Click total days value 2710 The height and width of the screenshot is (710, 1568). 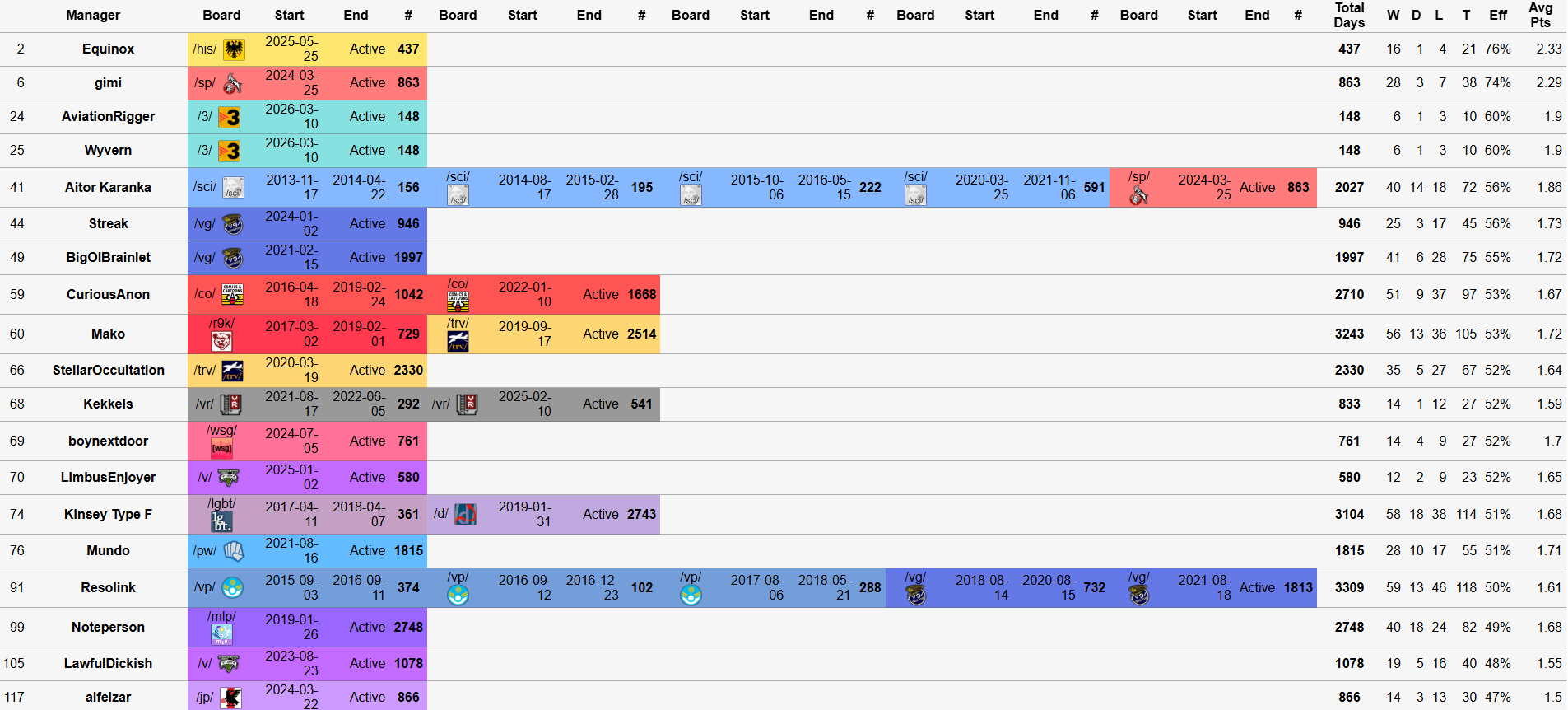[1349, 295]
